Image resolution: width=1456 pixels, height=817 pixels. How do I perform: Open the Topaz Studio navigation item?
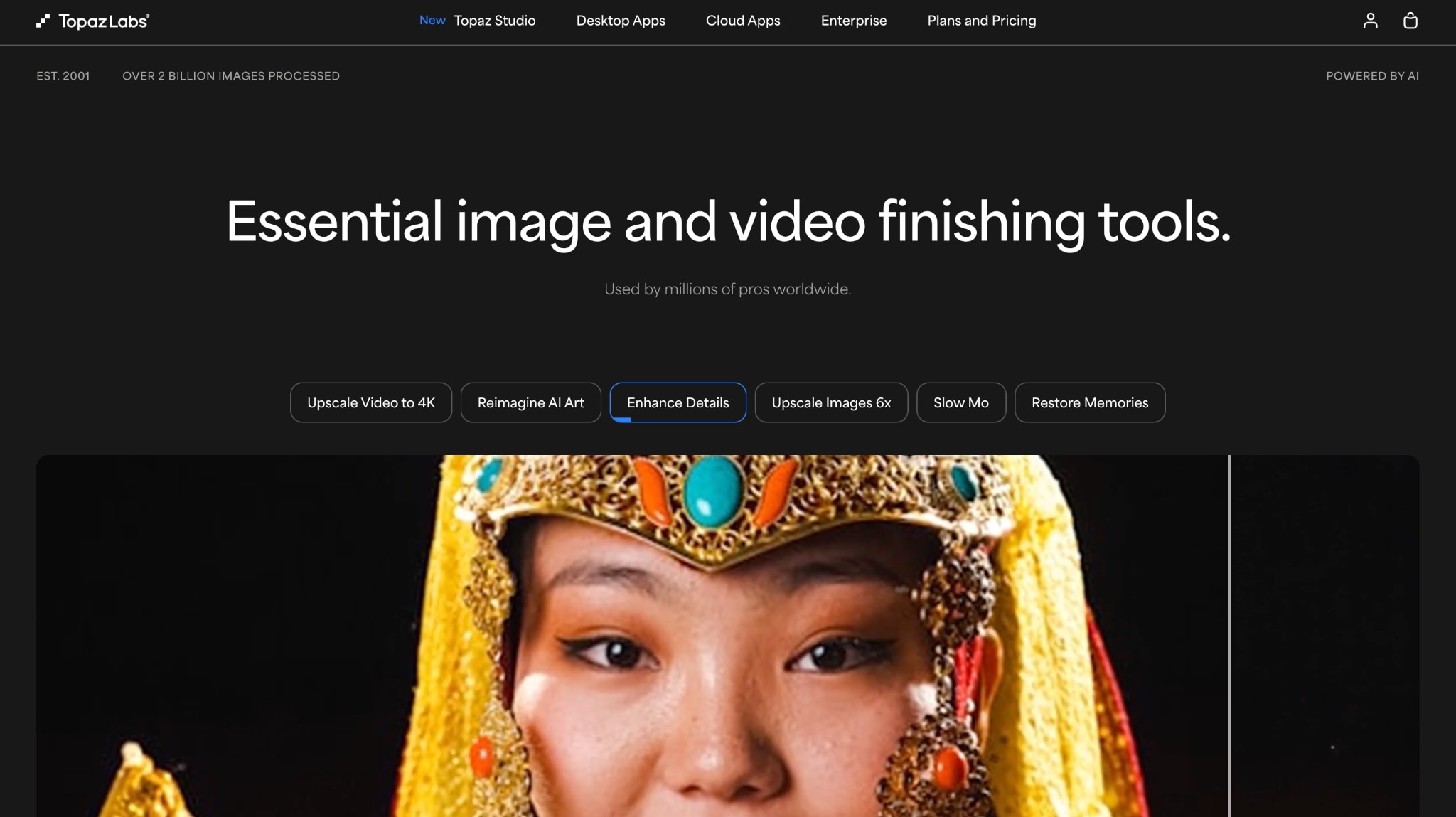pos(496,21)
